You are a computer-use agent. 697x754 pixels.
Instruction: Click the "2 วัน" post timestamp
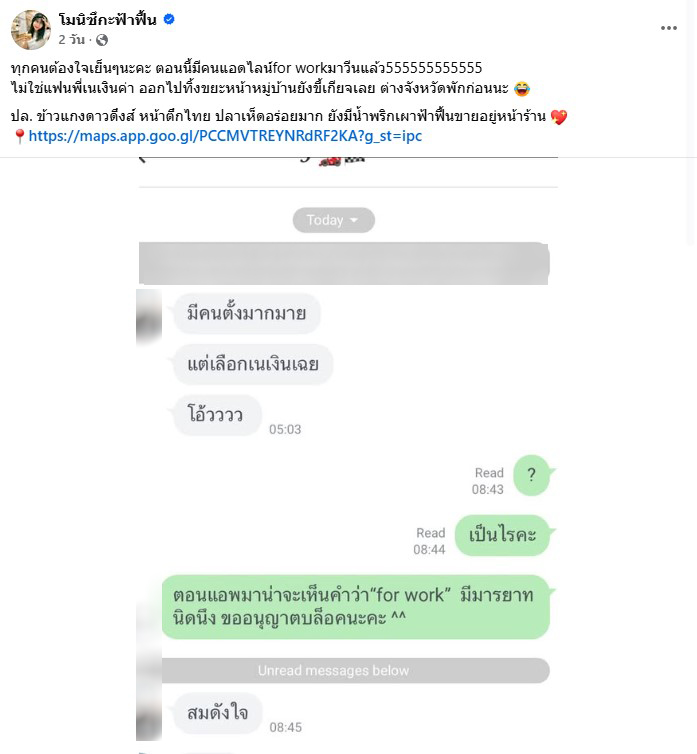pyautogui.click(x=72, y=40)
